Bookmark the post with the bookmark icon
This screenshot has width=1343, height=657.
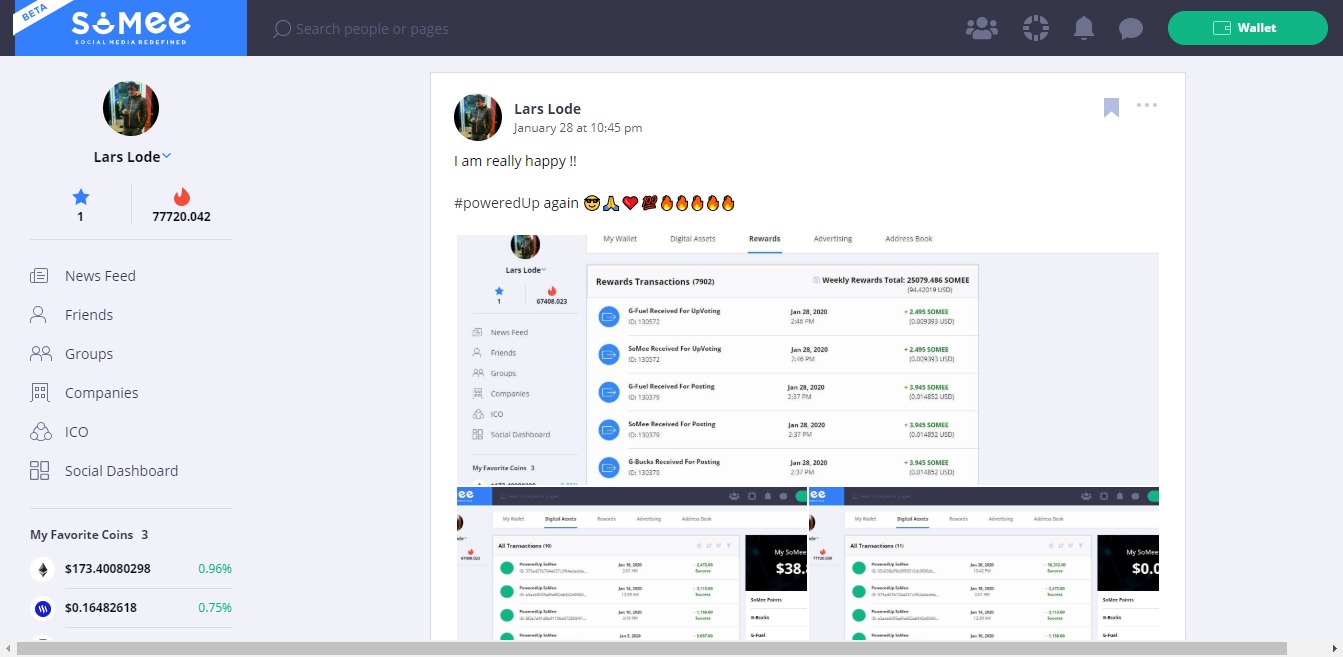point(1111,107)
